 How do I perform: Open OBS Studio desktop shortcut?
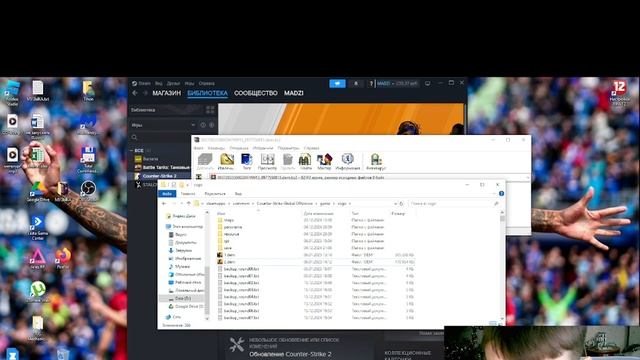(x=88, y=191)
